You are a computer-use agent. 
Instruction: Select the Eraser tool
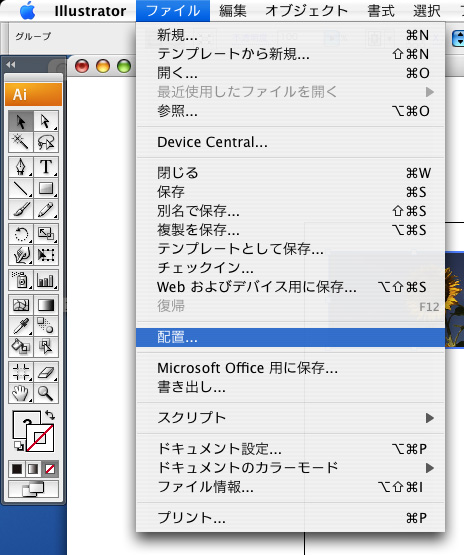(x=46, y=372)
